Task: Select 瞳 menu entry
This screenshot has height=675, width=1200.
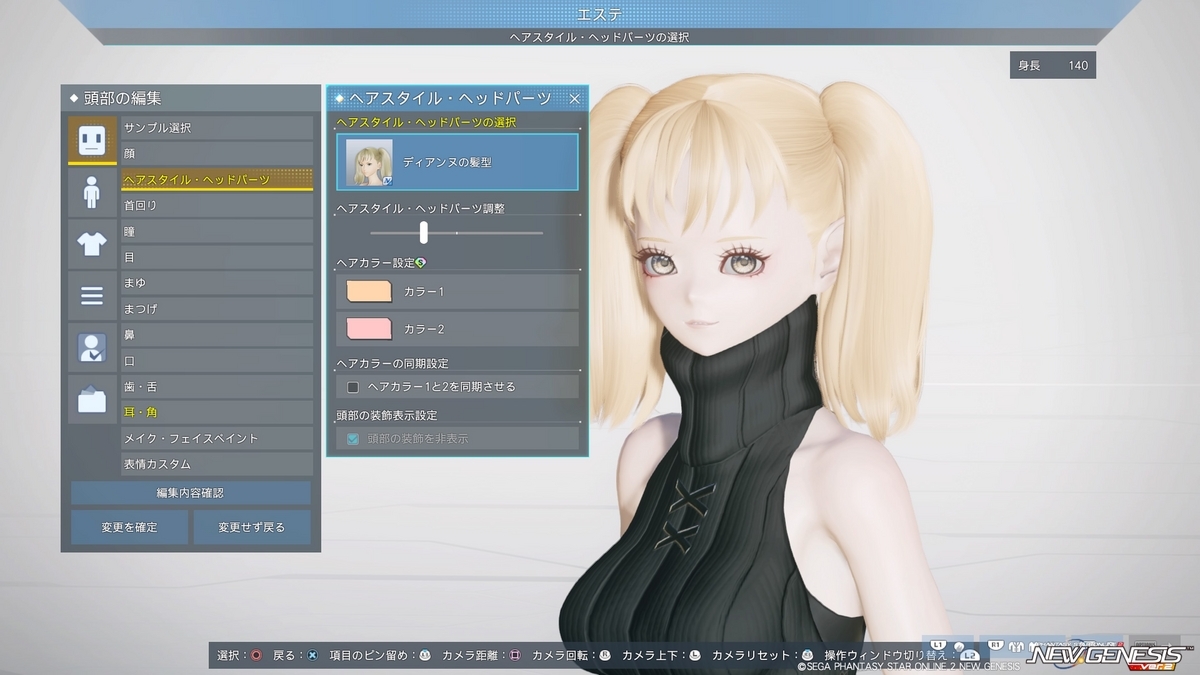Action: click(217, 231)
